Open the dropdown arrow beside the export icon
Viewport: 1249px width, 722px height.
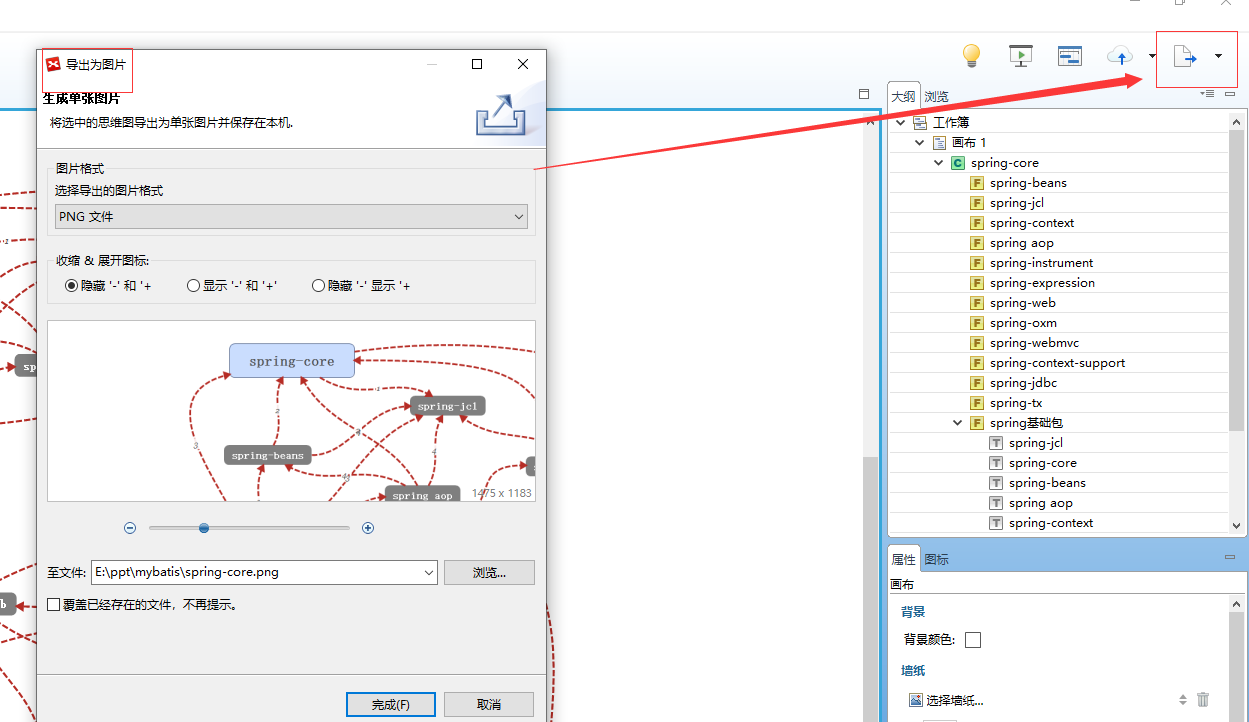coord(1218,57)
